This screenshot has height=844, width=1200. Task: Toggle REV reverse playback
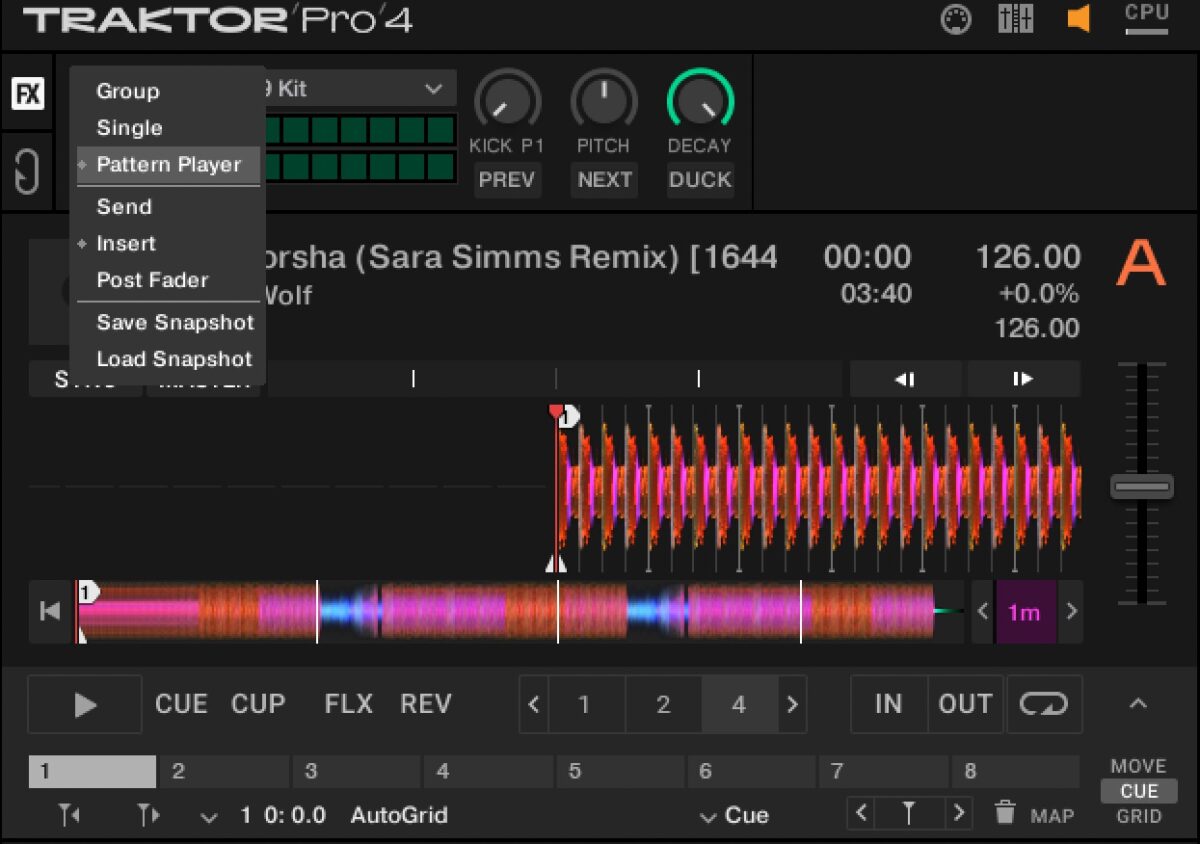tap(425, 704)
